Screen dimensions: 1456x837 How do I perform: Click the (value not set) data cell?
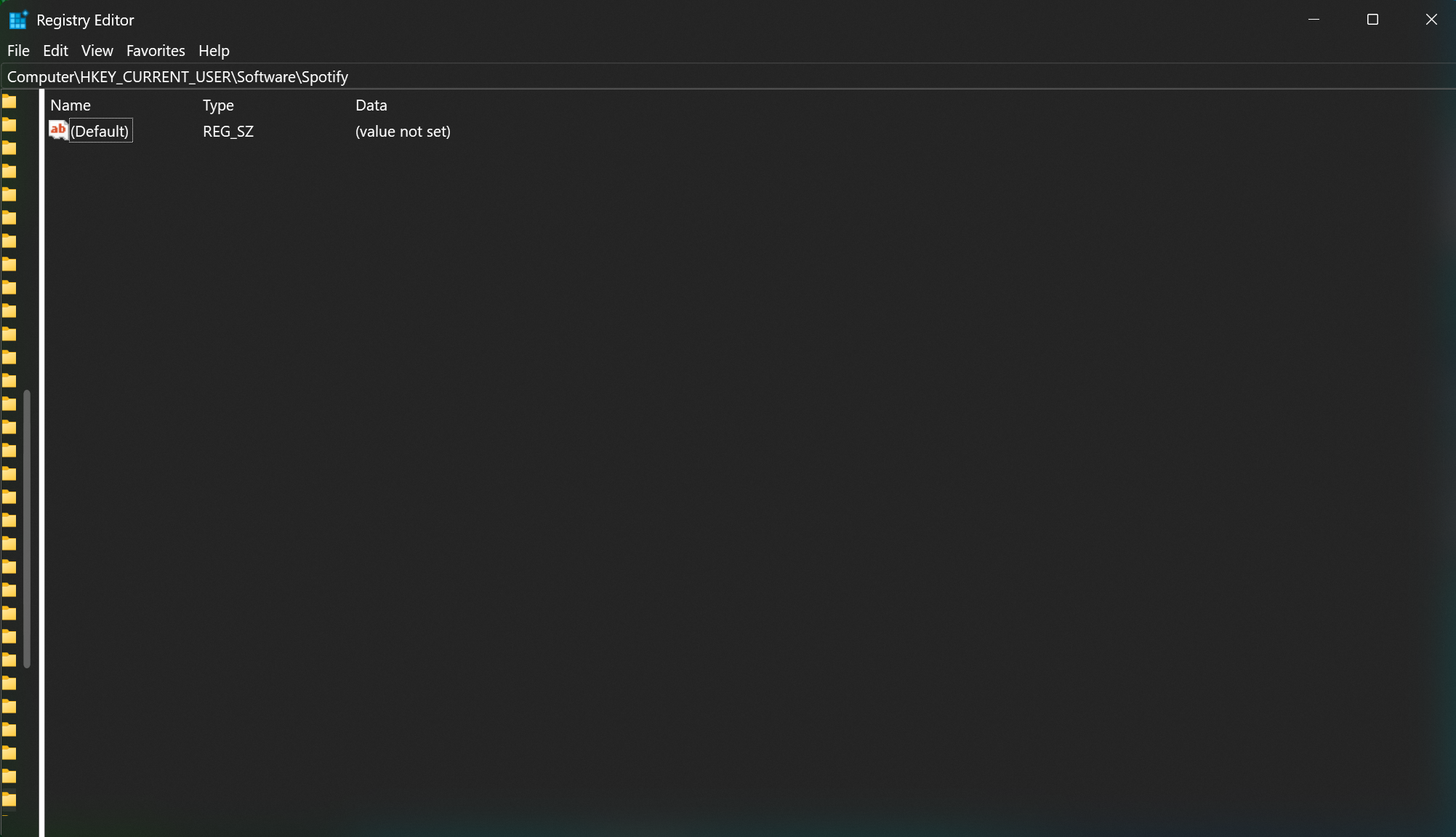tap(403, 132)
